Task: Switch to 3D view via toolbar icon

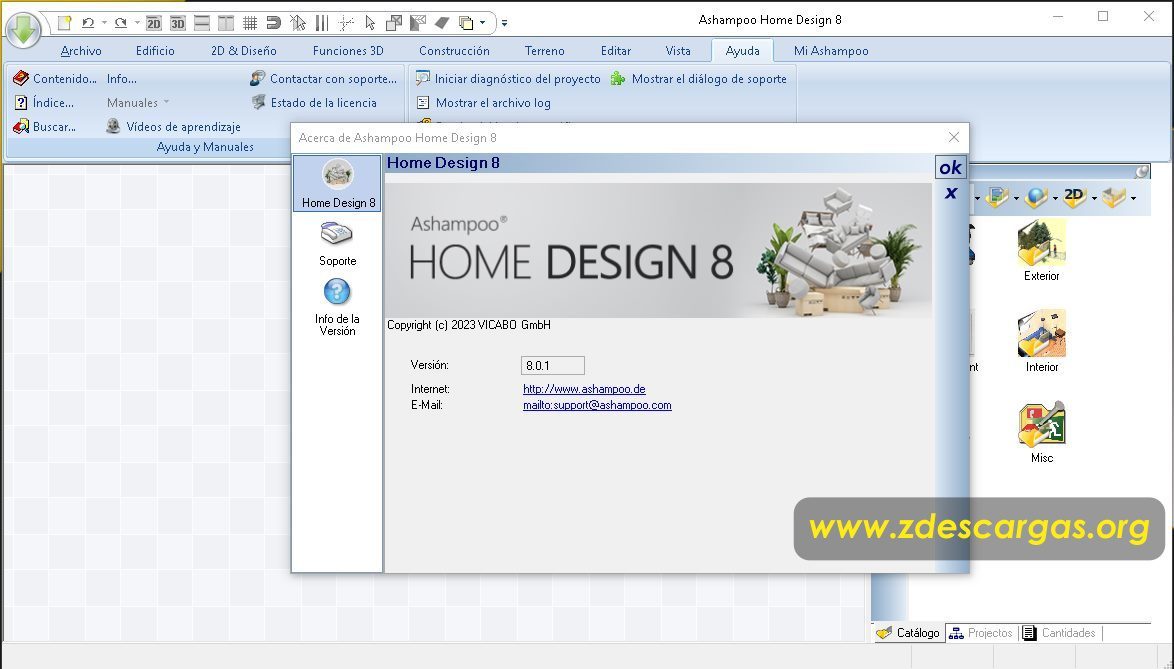Action: pyautogui.click(x=177, y=23)
